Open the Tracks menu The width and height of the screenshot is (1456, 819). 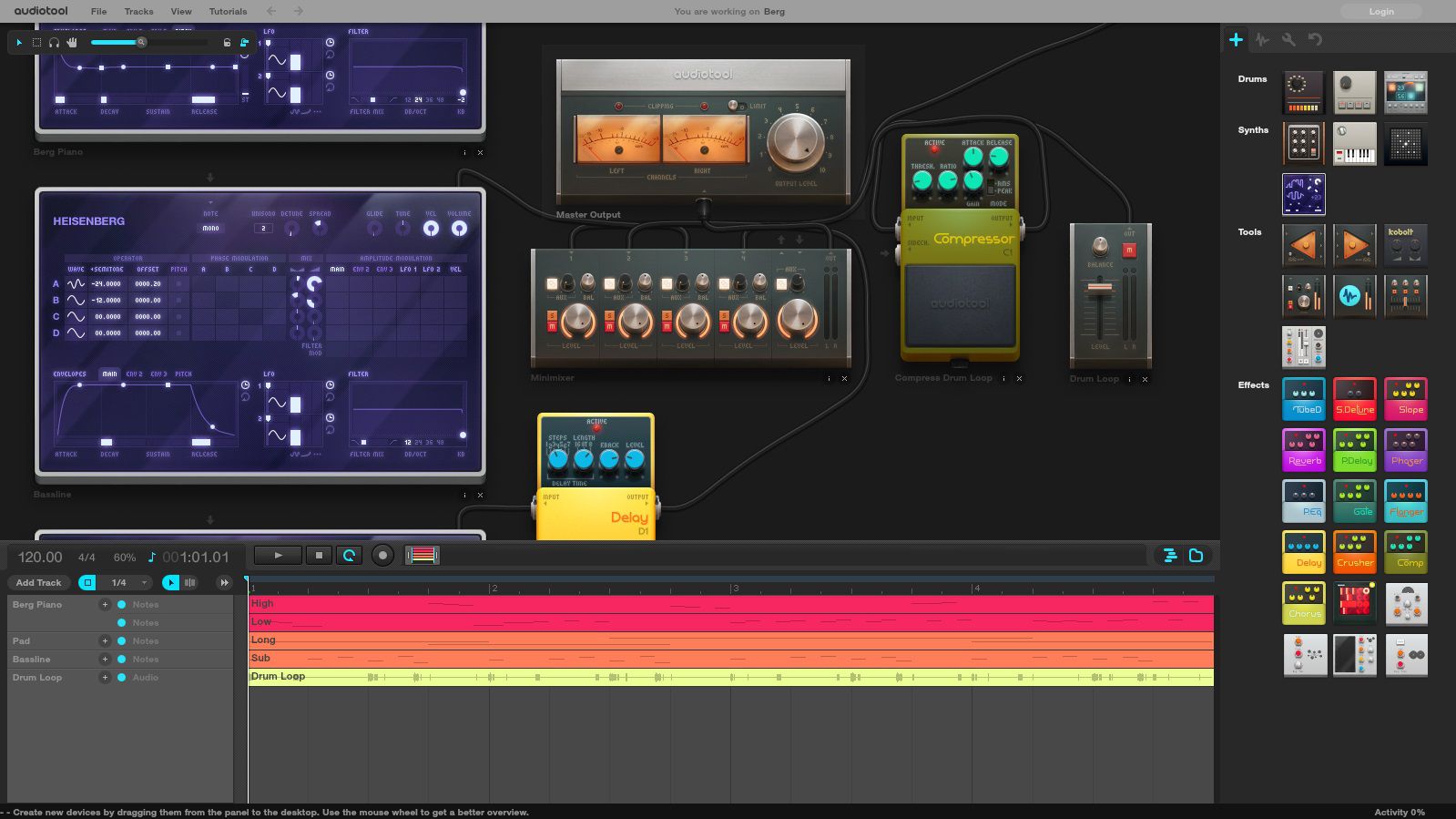[x=138, y=12]
